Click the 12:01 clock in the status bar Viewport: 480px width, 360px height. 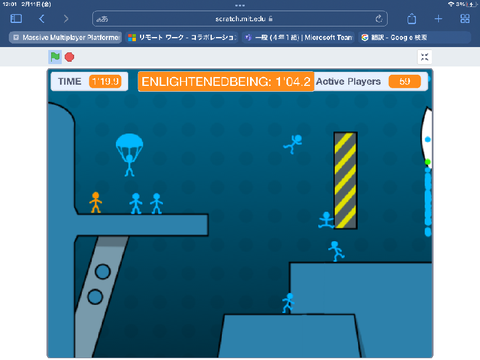(x=9, y=4)
